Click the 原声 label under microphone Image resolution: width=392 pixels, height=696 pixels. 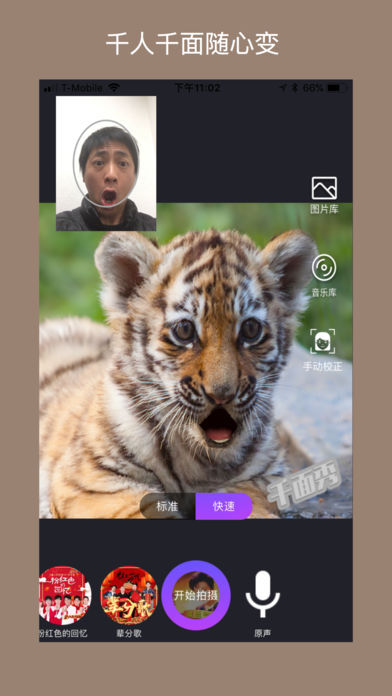tap(263, 633)
